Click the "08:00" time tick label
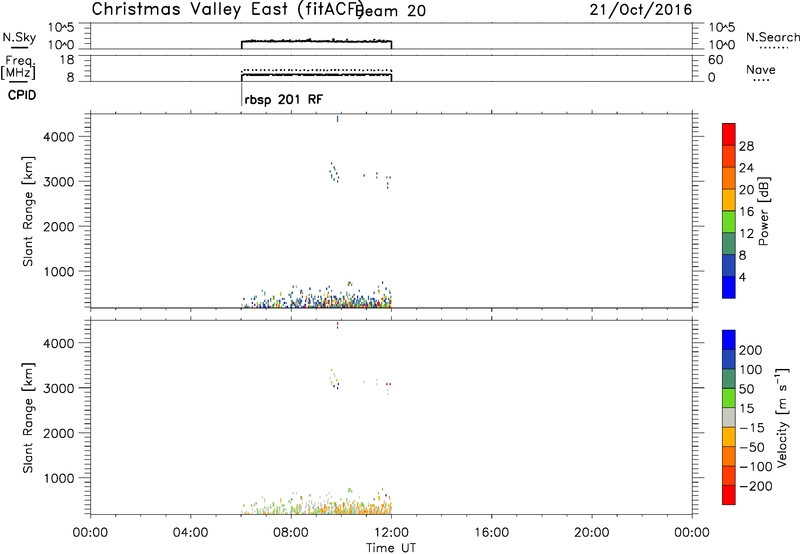Image resolution: width=800 pixels, height=554 pixels. tap(291, 533)
